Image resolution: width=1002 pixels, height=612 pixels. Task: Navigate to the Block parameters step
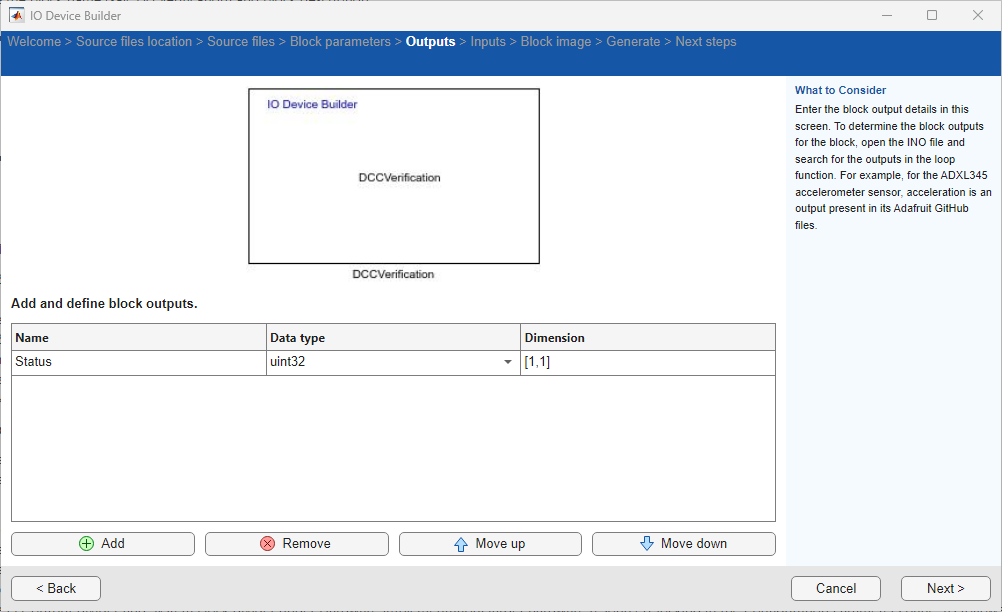point(339,41)
